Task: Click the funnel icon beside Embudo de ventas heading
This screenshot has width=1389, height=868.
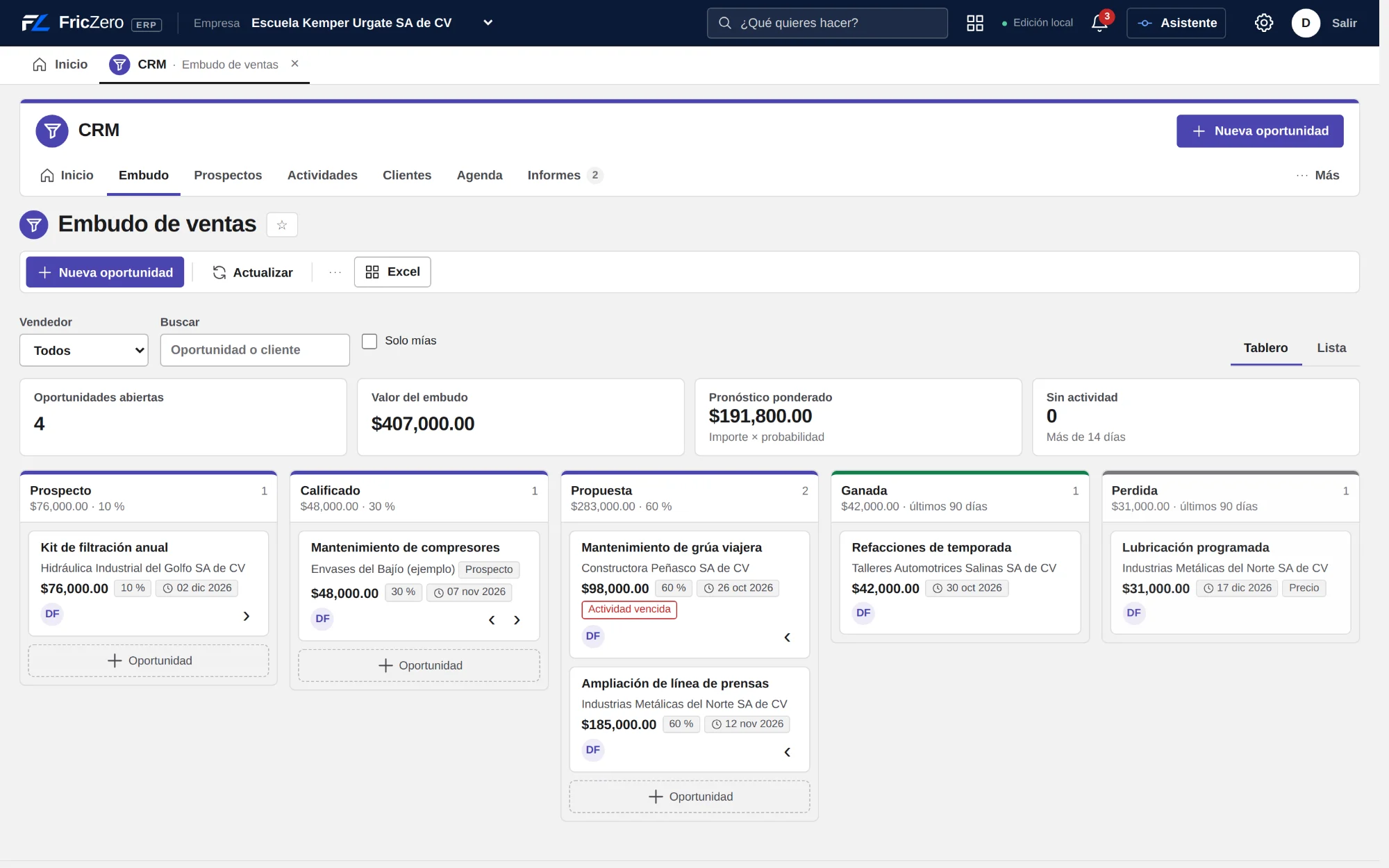Action: (34, 225)
